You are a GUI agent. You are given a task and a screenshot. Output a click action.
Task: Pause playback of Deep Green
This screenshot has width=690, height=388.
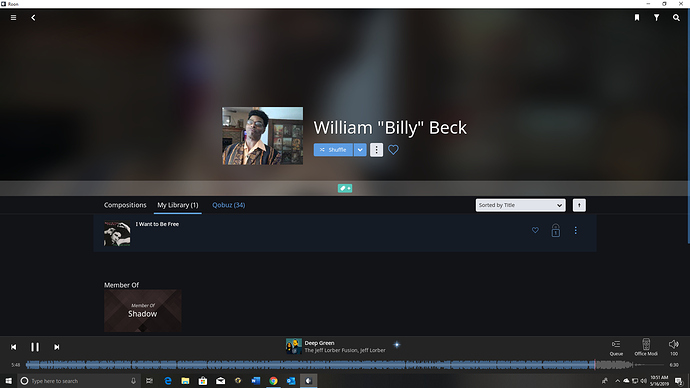(x=35, y=347)
